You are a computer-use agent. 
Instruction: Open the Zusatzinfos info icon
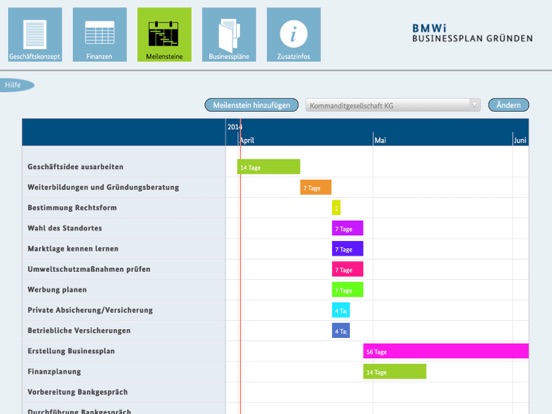294,35
